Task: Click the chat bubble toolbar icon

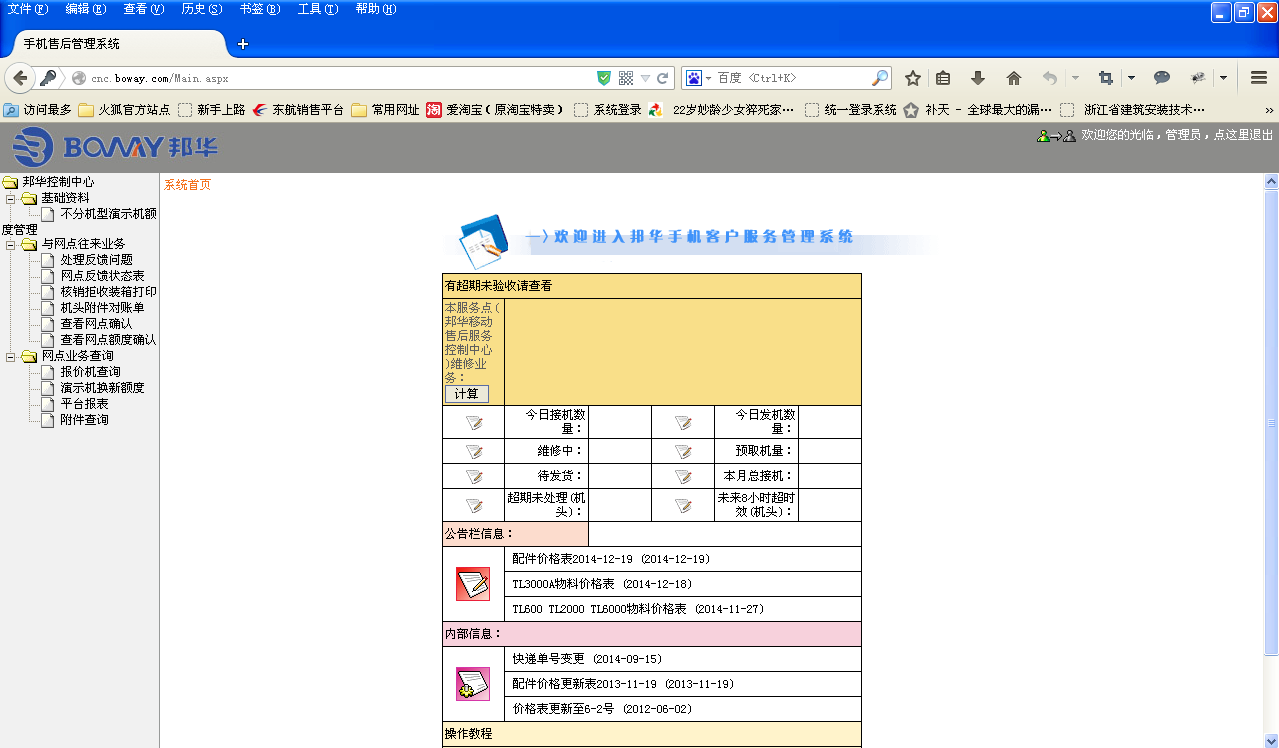Action: click(1162, 78)
